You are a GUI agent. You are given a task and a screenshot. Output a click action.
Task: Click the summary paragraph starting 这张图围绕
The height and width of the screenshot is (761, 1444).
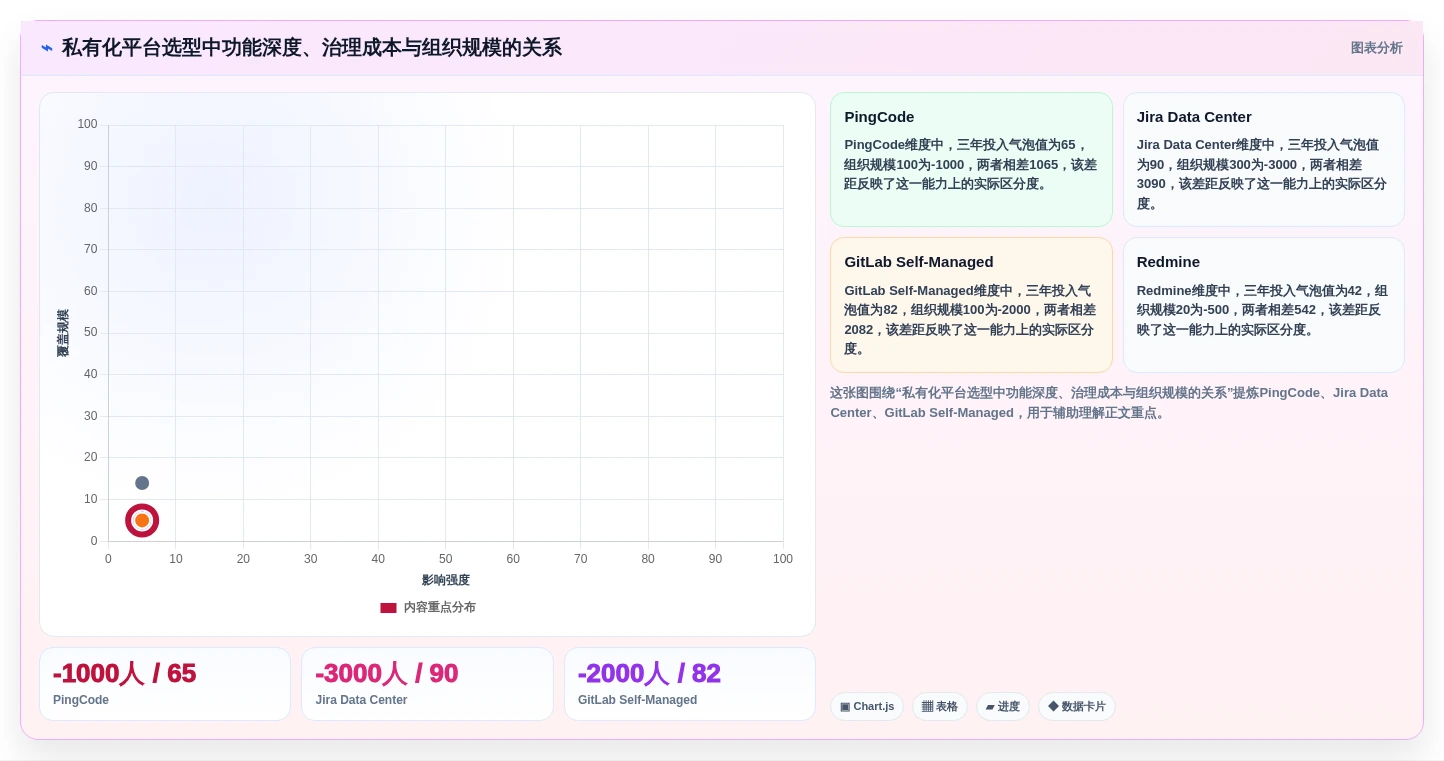(x=1109, y=403)
